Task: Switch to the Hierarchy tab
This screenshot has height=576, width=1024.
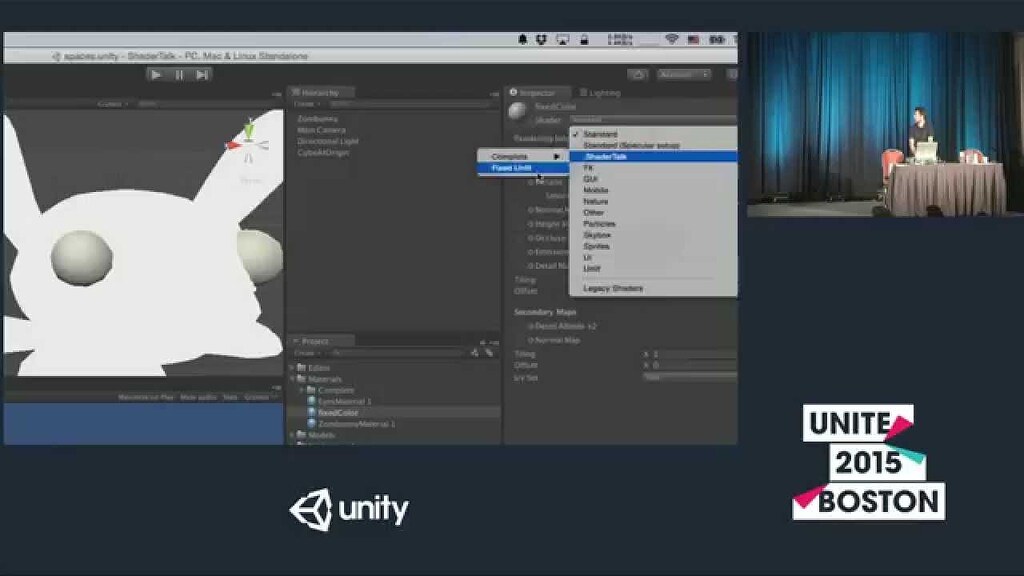Action: tap(320, 93)
